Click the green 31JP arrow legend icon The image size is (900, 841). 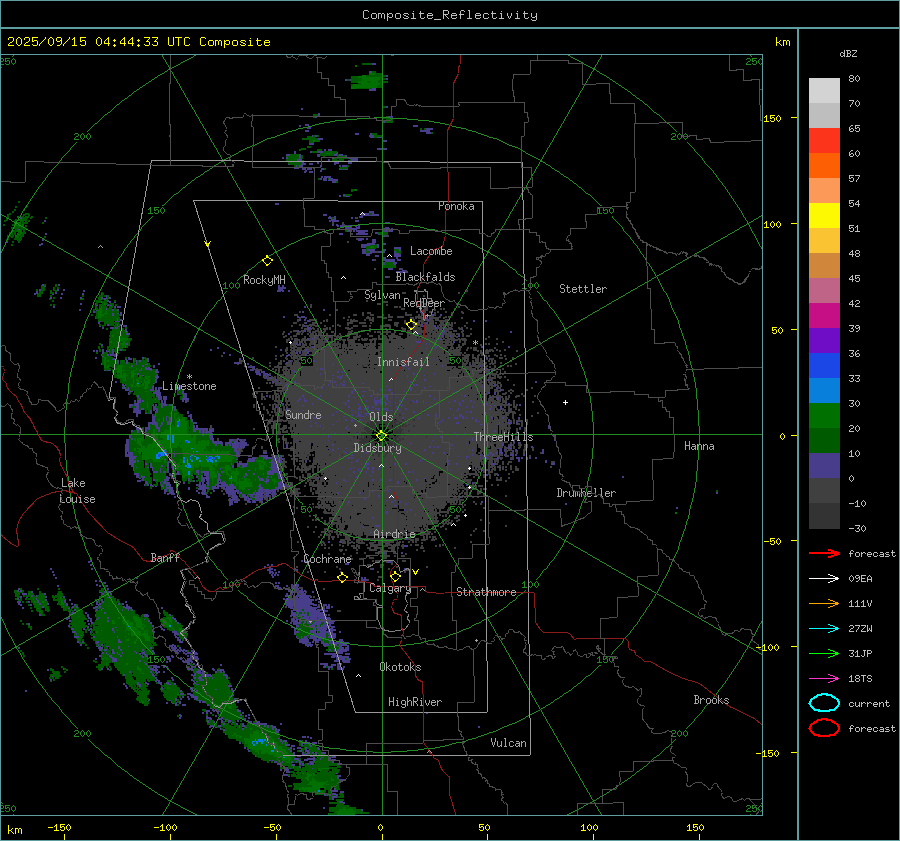tap(824, 653)
